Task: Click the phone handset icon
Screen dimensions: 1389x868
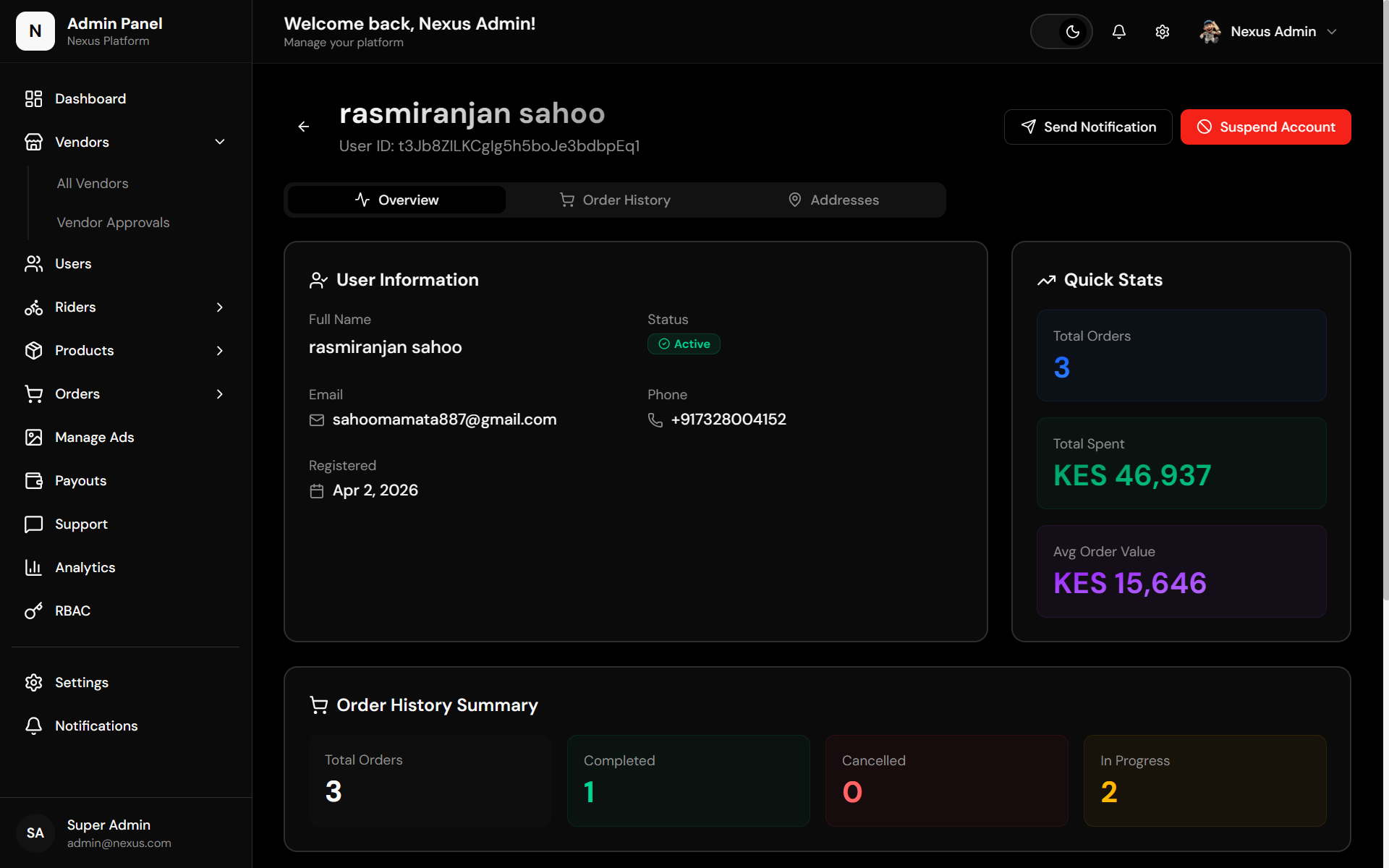Action: 655,420
